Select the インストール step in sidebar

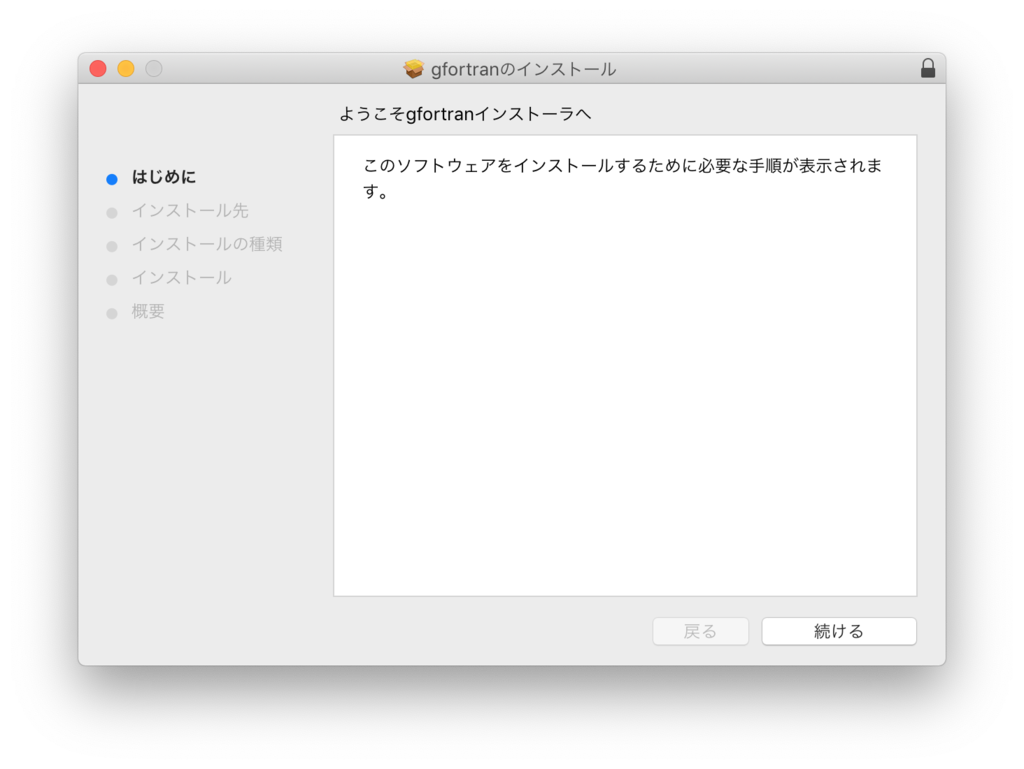[x=180, y=278]
